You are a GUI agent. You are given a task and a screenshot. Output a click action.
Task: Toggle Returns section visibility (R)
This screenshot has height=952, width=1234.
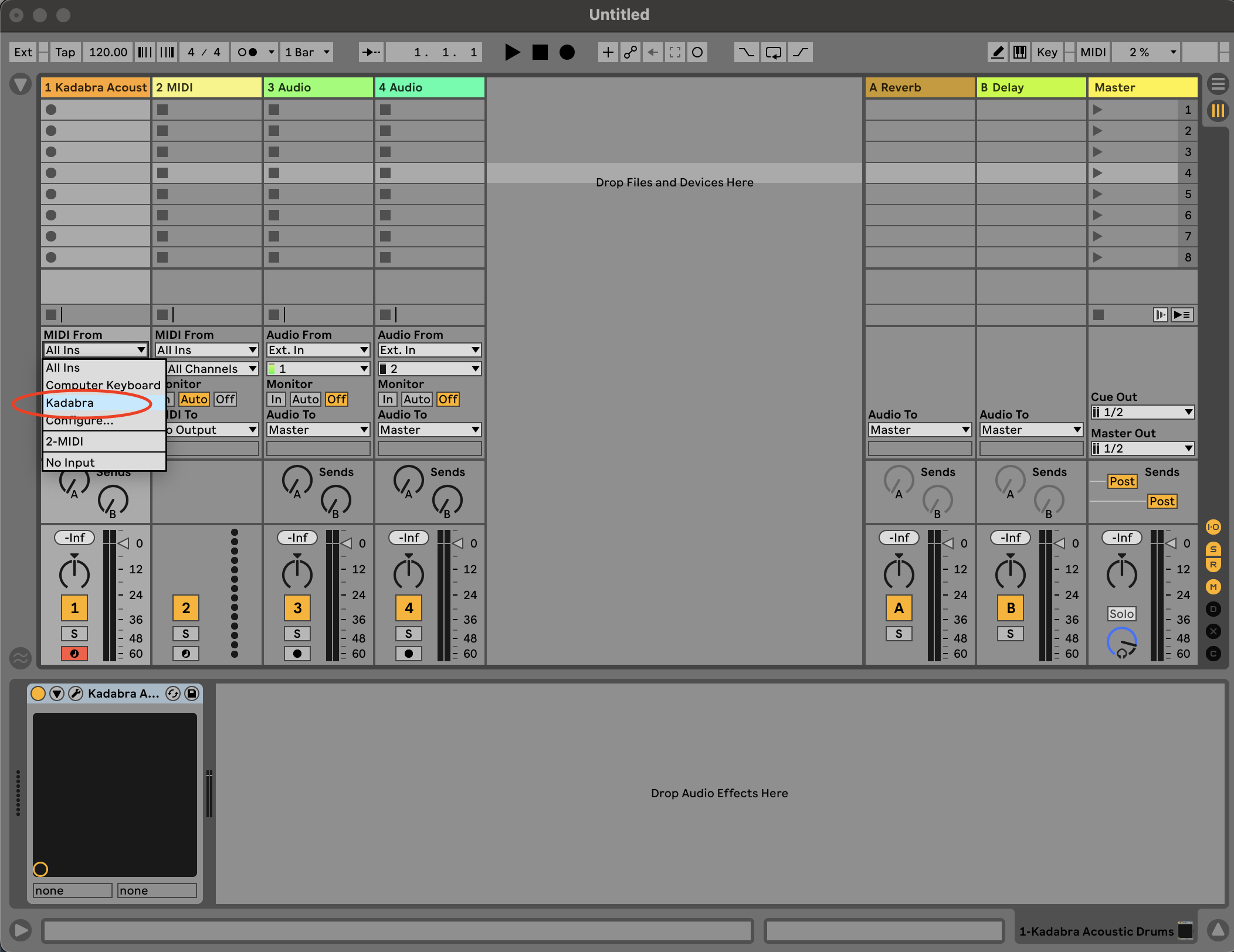pos(1213,565)
